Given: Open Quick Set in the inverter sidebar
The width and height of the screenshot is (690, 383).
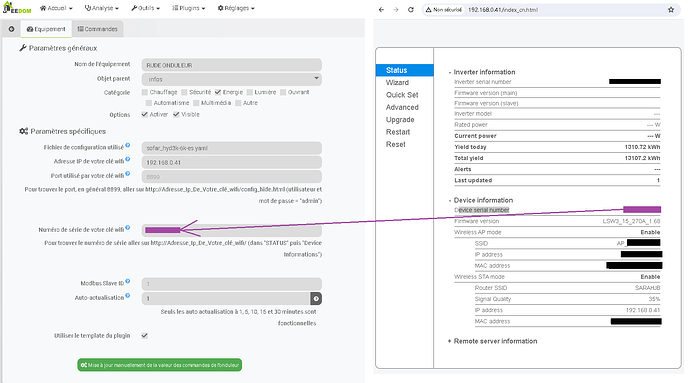Looking at the screenshot, I should [402, 95].
